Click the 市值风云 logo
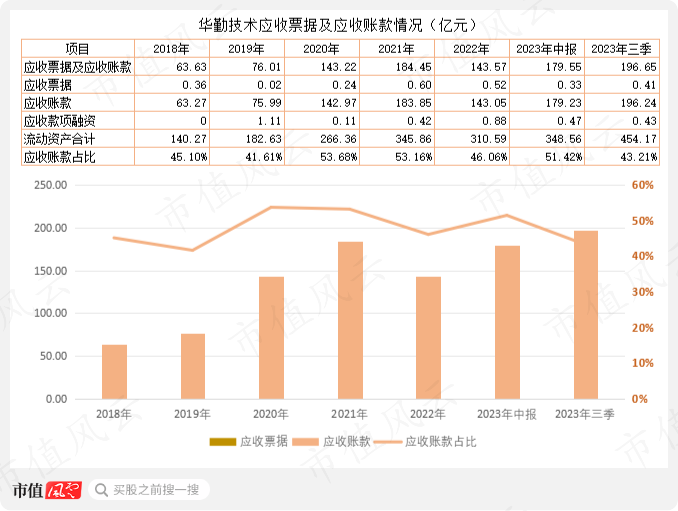Image resolution: width=678 pixels, height=511 pixels. (47, 490)
